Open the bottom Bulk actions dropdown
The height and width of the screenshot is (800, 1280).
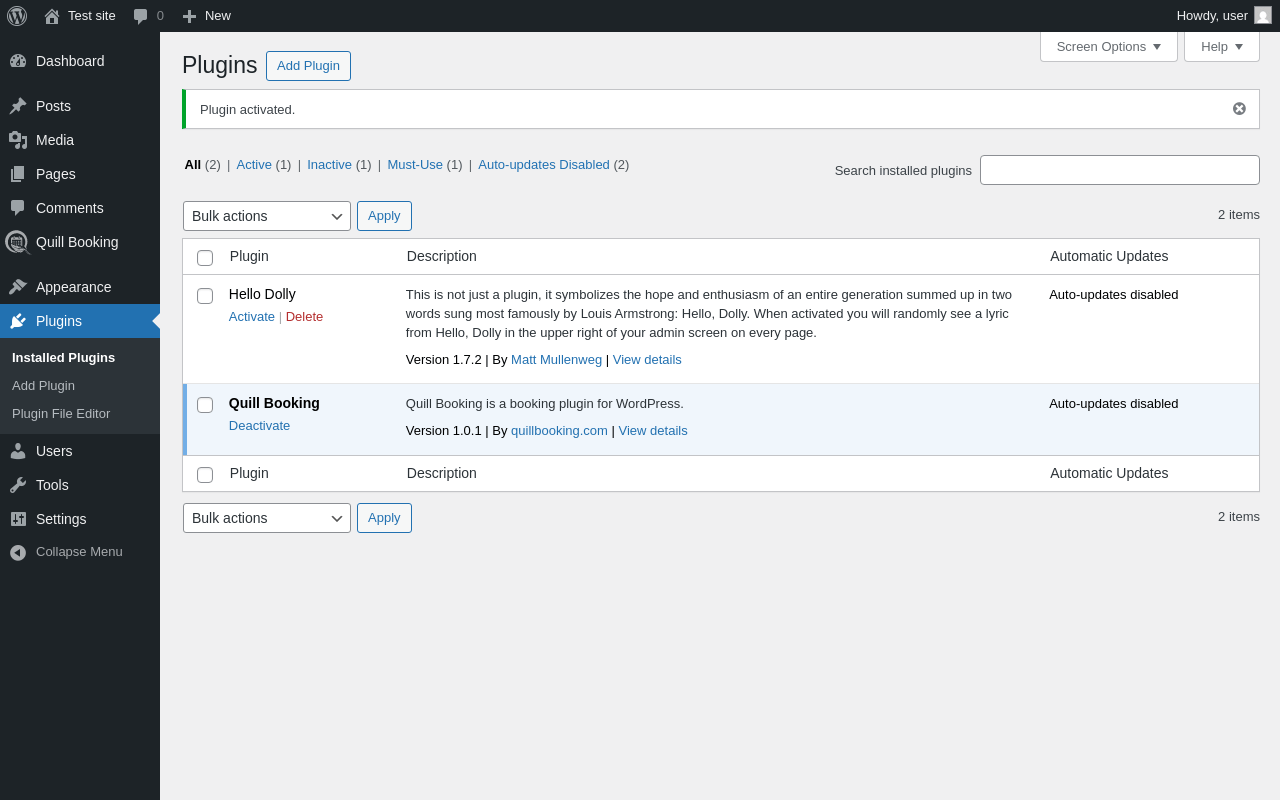click(x=267, y=518)
